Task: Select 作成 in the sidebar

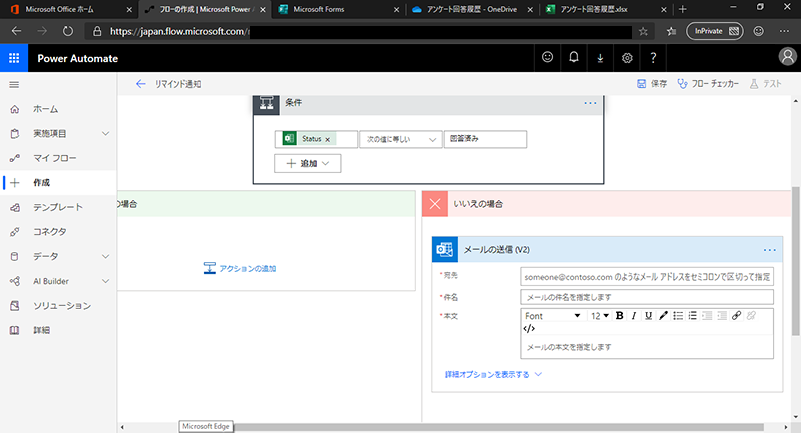Action: [58, 183]
